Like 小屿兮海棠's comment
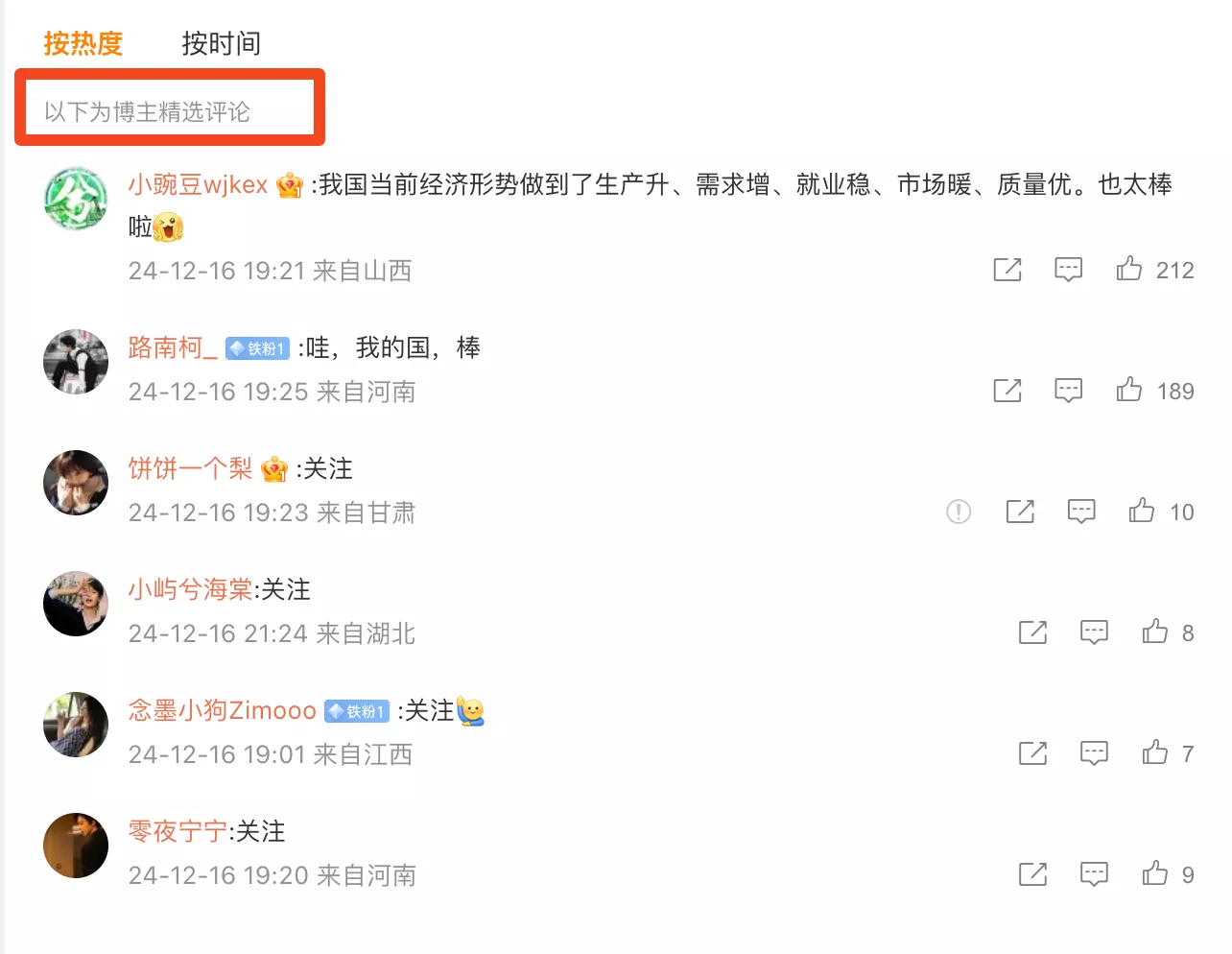Image resolution: width=1232 pixels, height=954 pixels. (x=1155, y=632)
